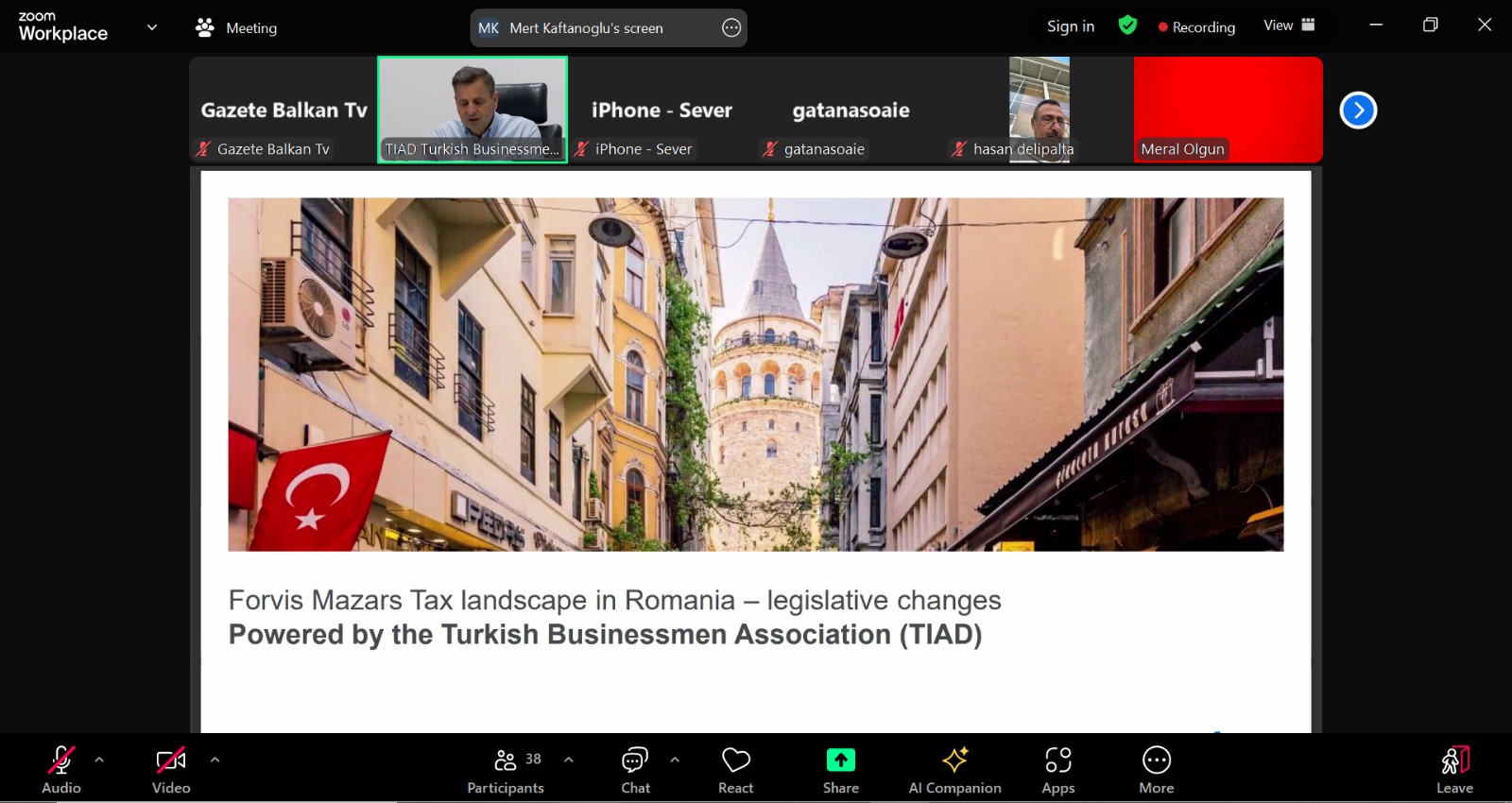Click the green encryption shield icon
Screen dimensions: 1512x803
(1127, 26)
